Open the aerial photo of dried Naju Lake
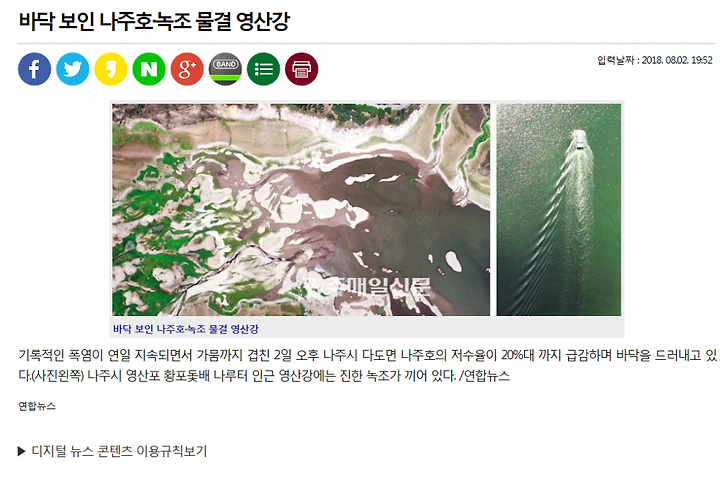Viewport: 720px width, 496px height. pos(301,209)
